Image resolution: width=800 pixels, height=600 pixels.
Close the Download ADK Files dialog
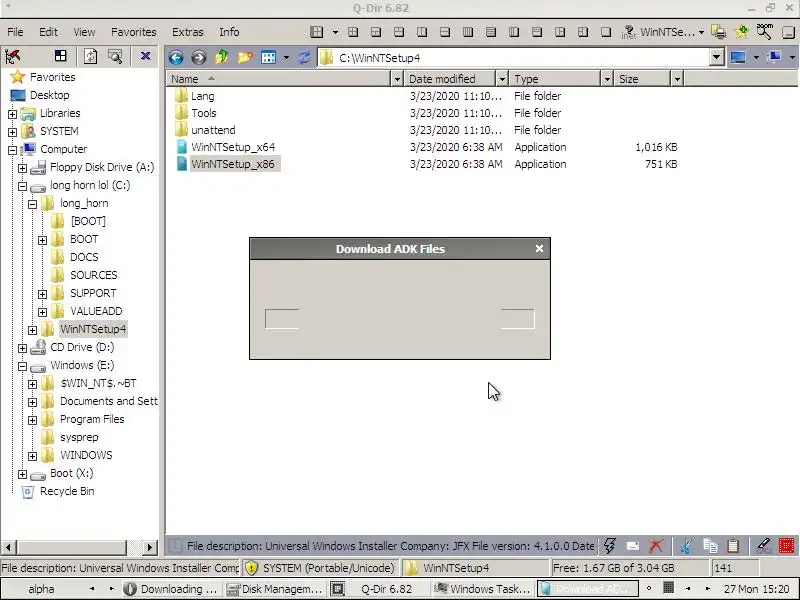pos(539,248)
